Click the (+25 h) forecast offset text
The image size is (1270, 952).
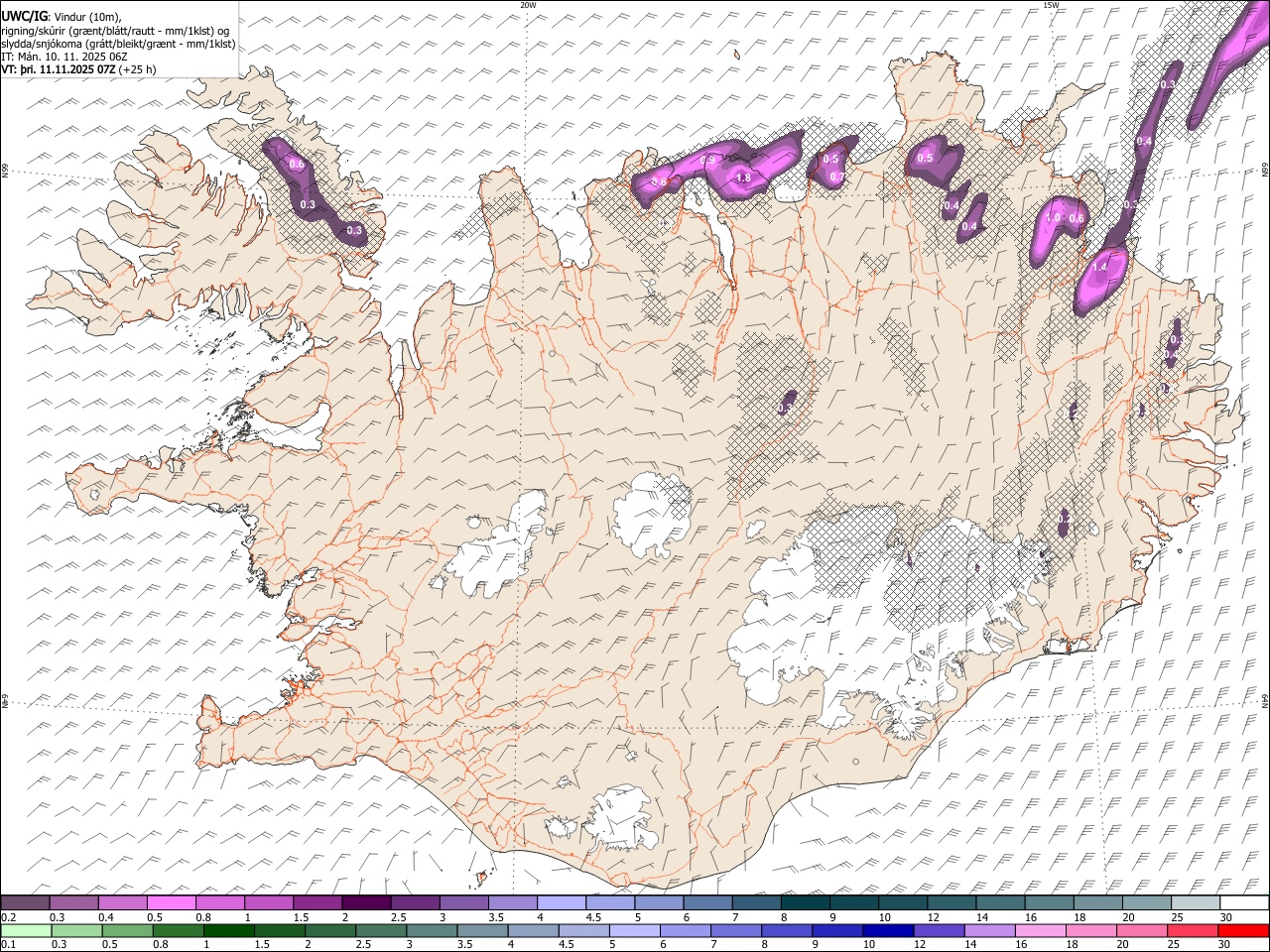coord(138,70)
